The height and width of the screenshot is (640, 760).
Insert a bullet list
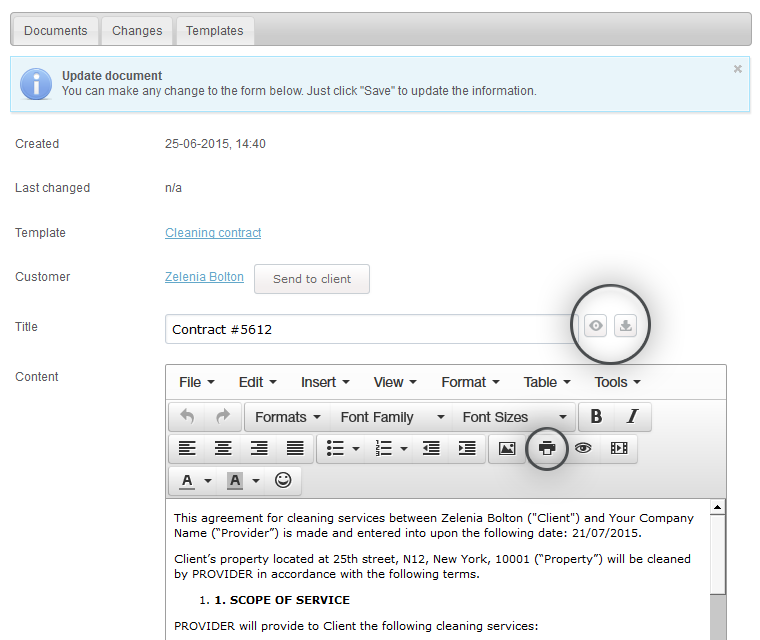tap(335, 448)
